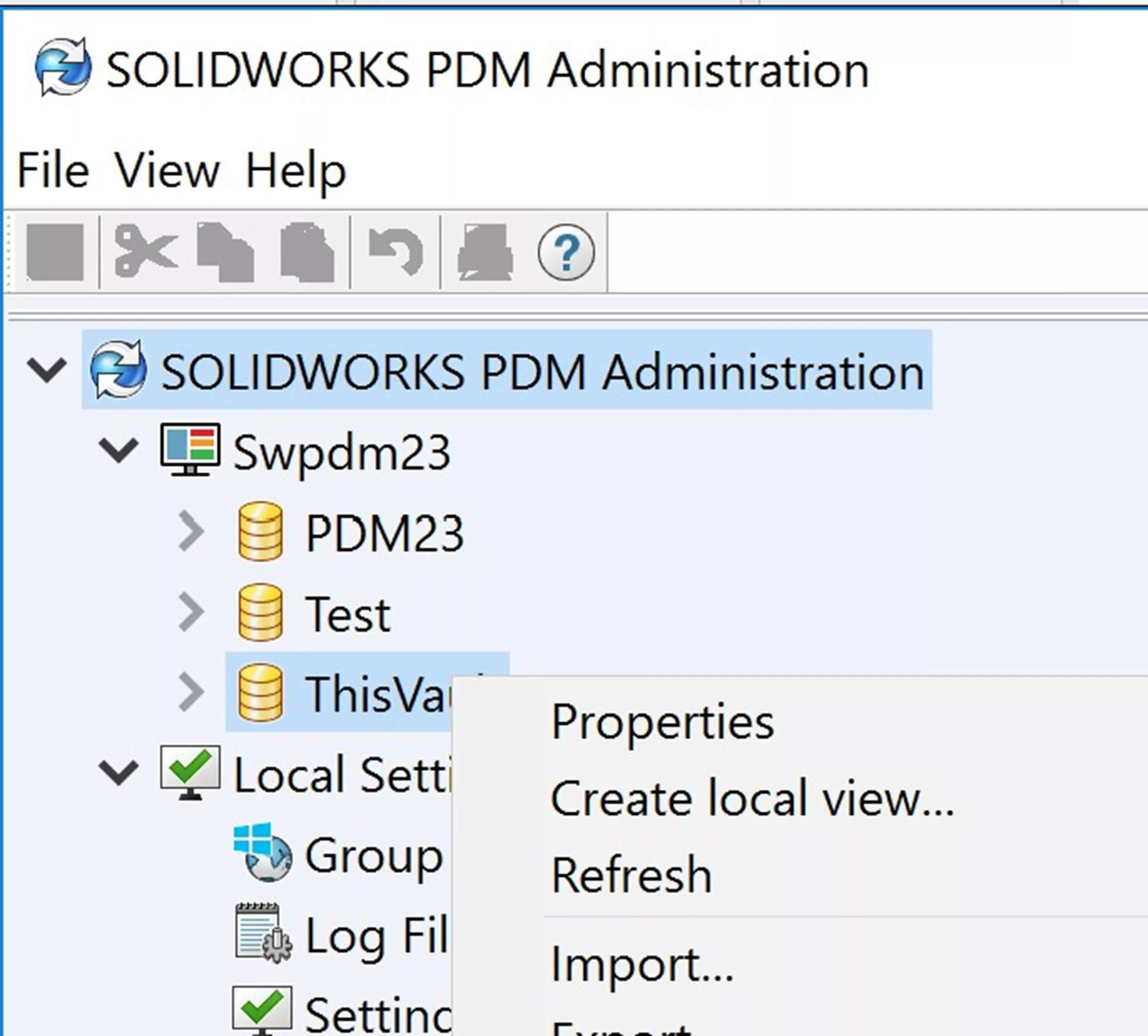Click the title bar PDM application icon
The width and height of the screenshot is (1148, 1036).
coord(62,67)
